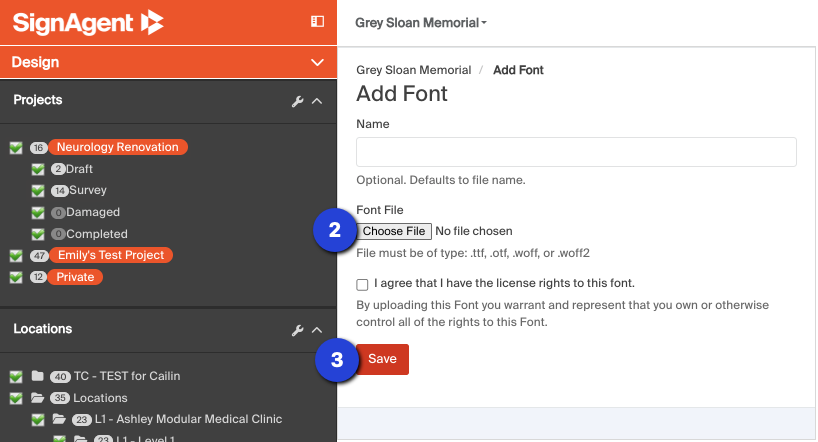
Task: Select the Completed status row
Action: coord(97,234)
